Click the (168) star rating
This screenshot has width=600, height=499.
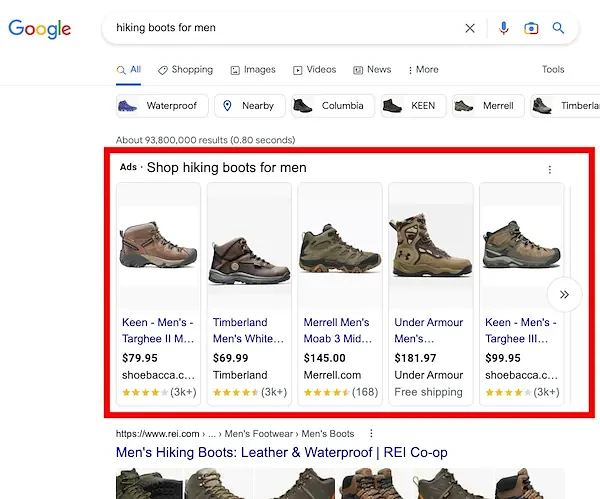click(x=341, y=392)
